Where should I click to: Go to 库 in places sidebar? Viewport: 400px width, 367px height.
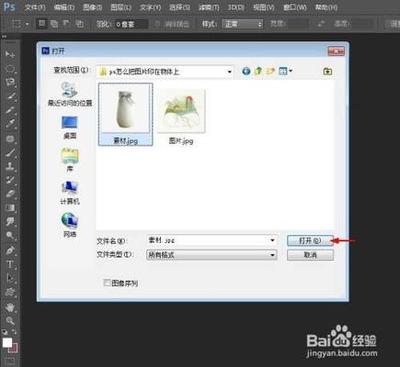click(69, 160)
